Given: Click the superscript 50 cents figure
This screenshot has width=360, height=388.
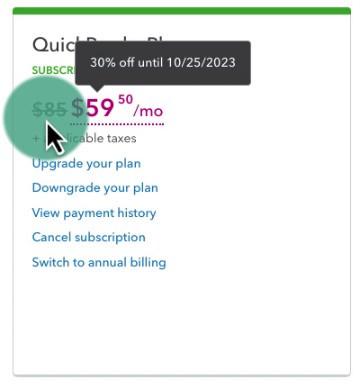Looking at the screenshot, I should click(x=126, y=99).
